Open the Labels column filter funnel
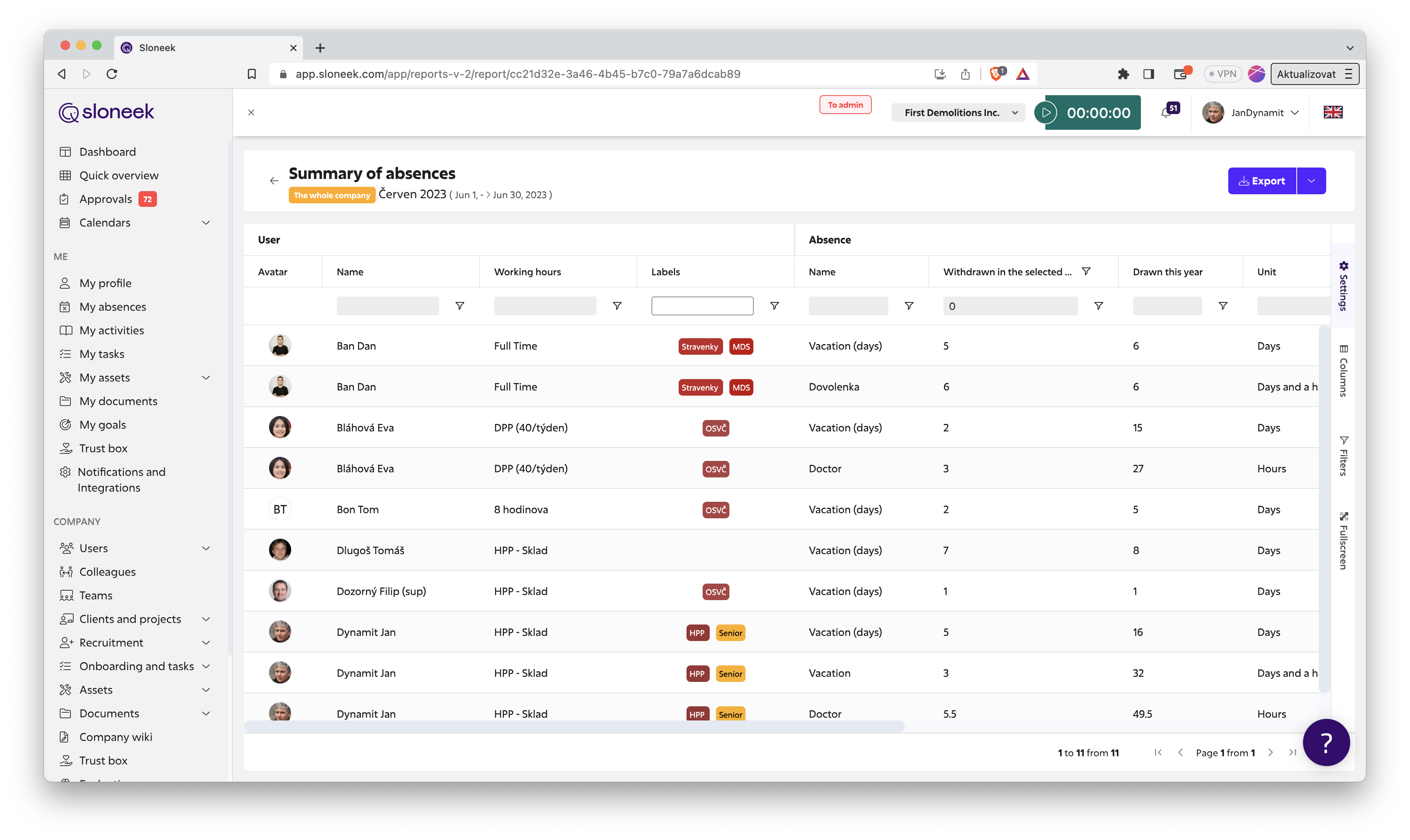Screen dimensions: 1410x840 click(774, 306)
